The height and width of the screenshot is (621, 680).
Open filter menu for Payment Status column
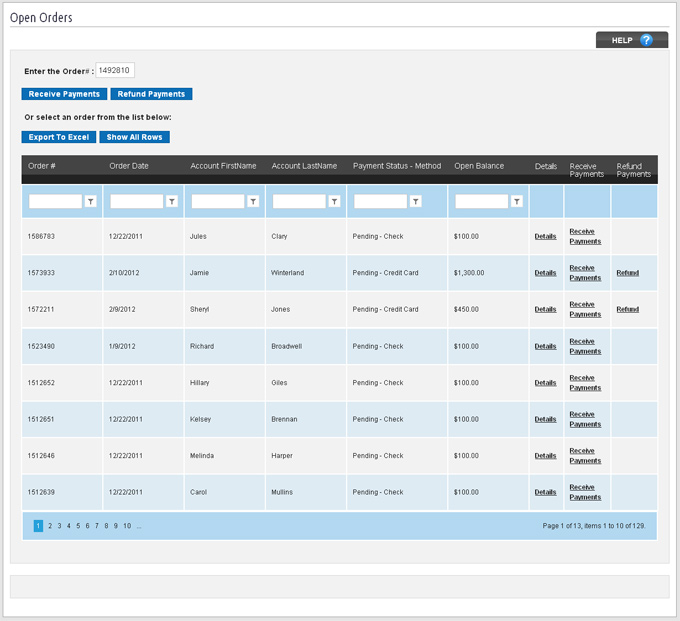(415, 201)
